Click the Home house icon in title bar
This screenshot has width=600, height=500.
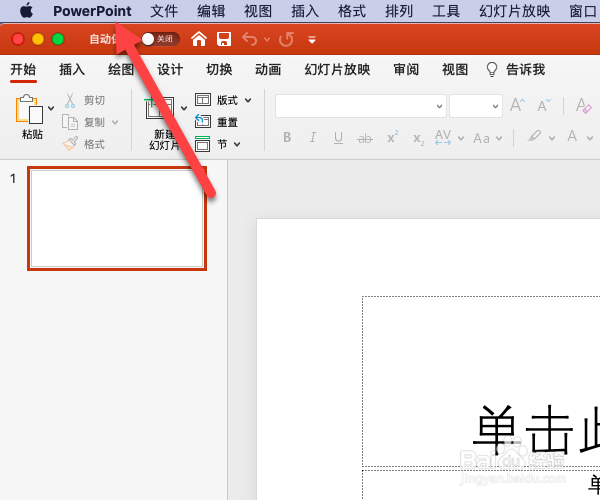199,39
